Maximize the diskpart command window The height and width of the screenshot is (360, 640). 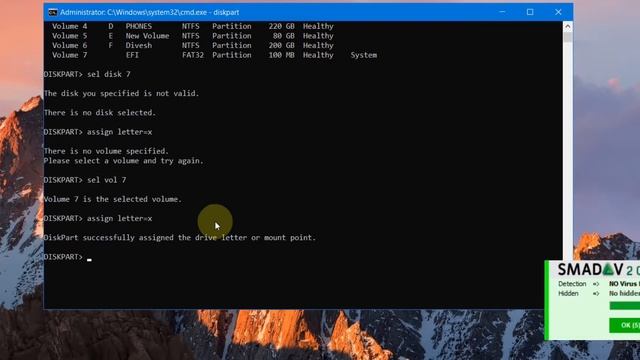(530, 12)
